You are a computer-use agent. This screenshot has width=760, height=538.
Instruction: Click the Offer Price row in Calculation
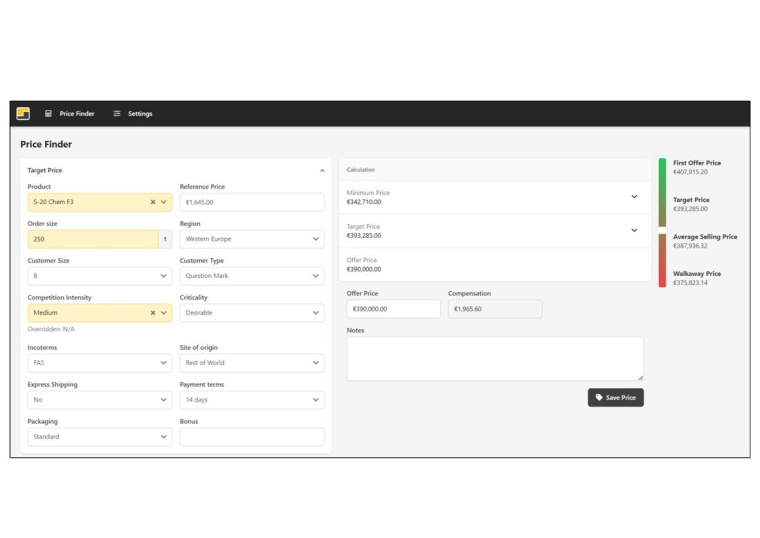[495, 265]
